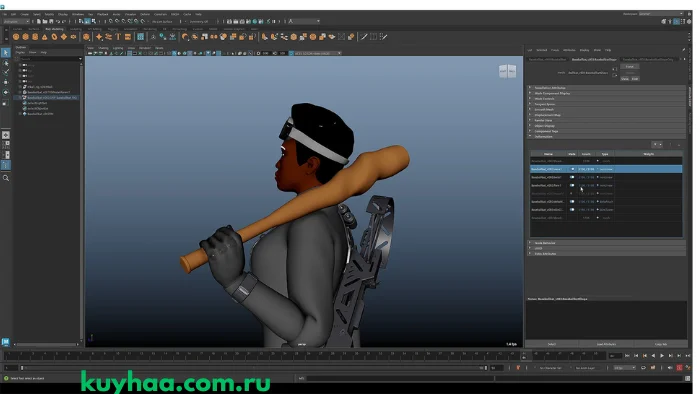Create a polygon plane from the shelf
This screenshot has width=700, height=394.
point(64,37)
